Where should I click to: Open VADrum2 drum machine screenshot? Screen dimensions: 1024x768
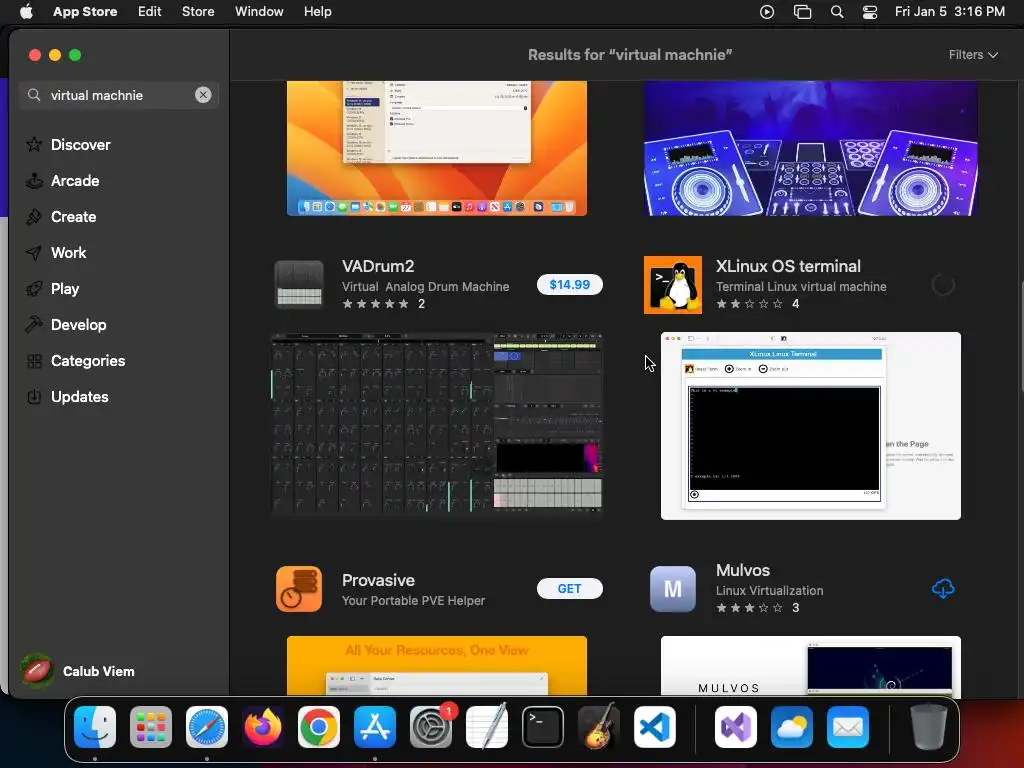436,424
